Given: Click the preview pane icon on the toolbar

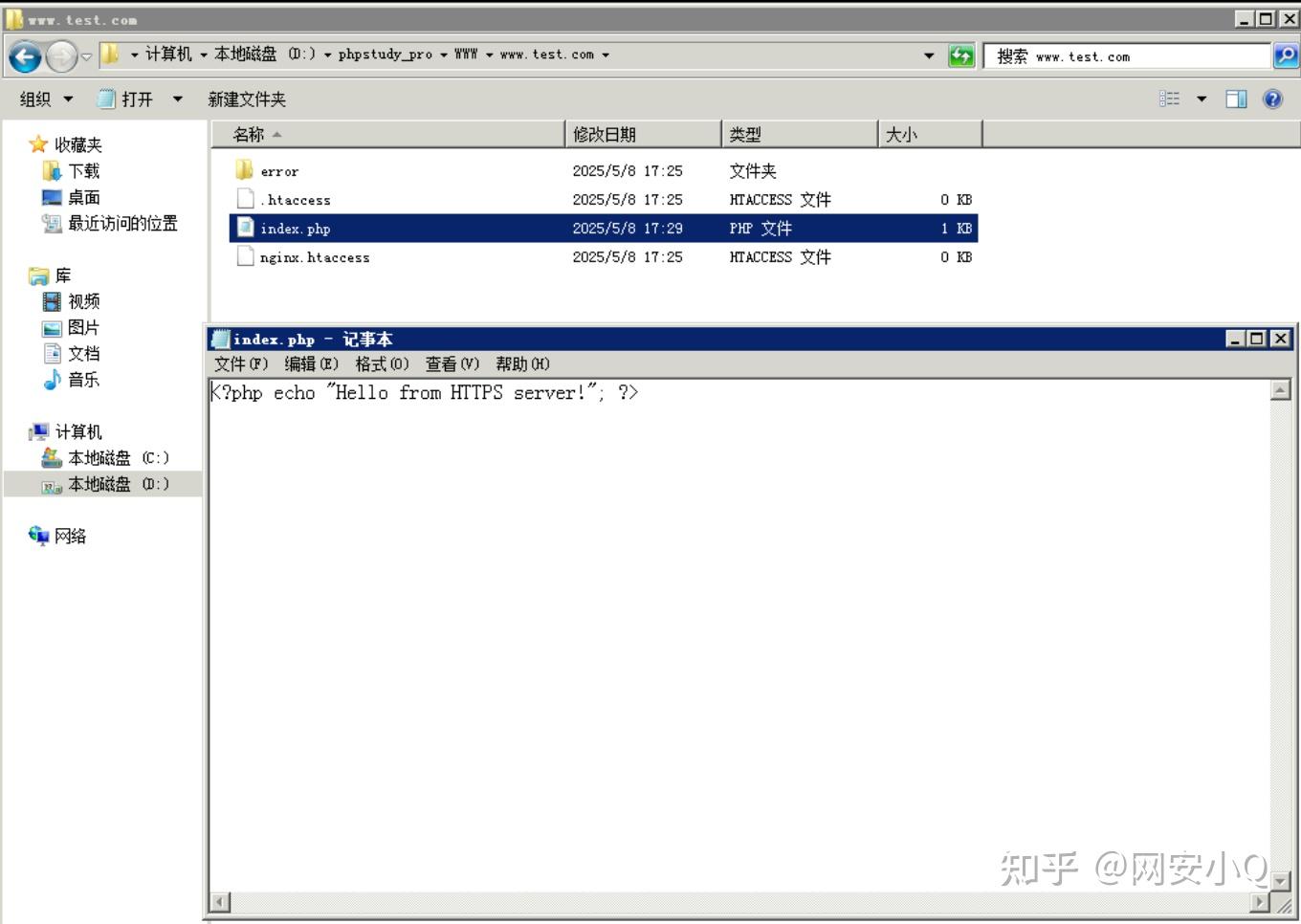Looking at the screenshot, I should 1235,98.
